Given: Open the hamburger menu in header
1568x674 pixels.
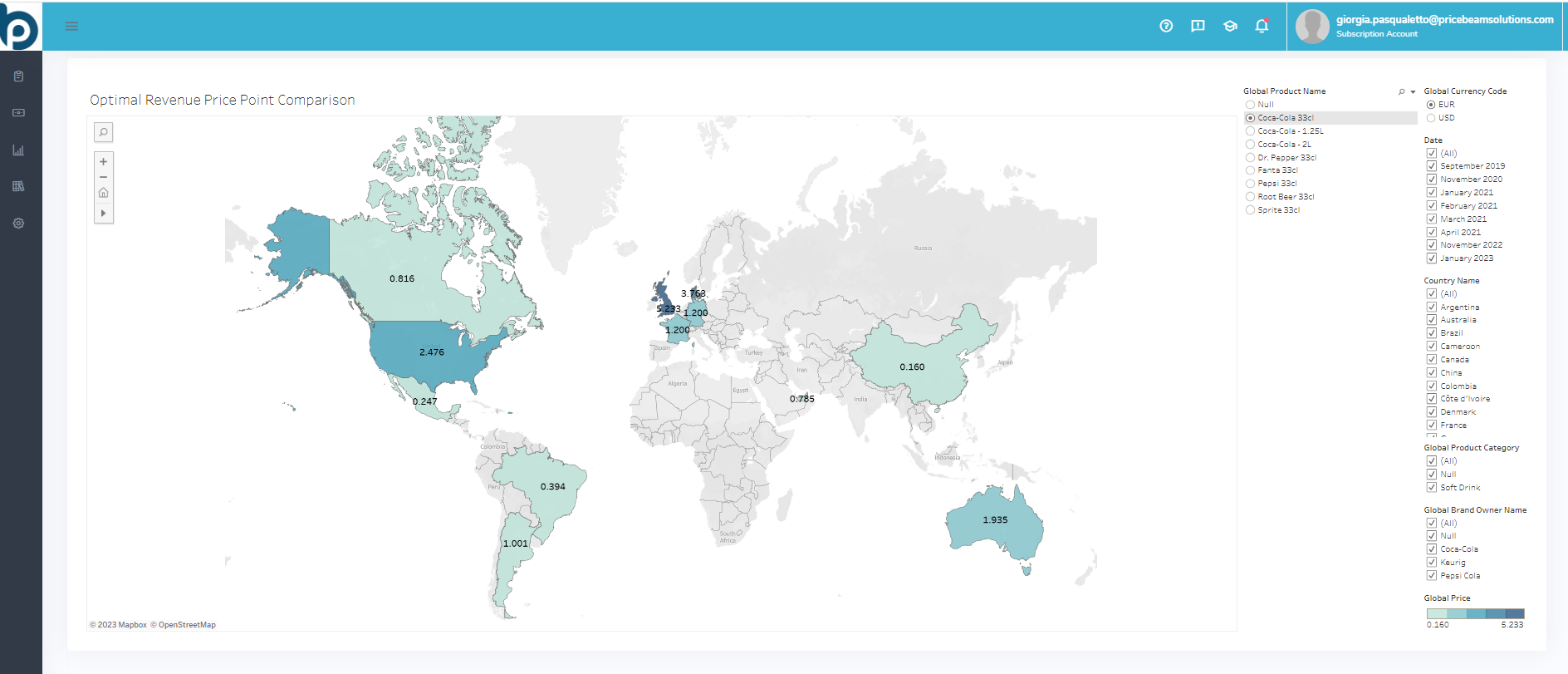Looking at the screenshot, I should tap(71, 27).
